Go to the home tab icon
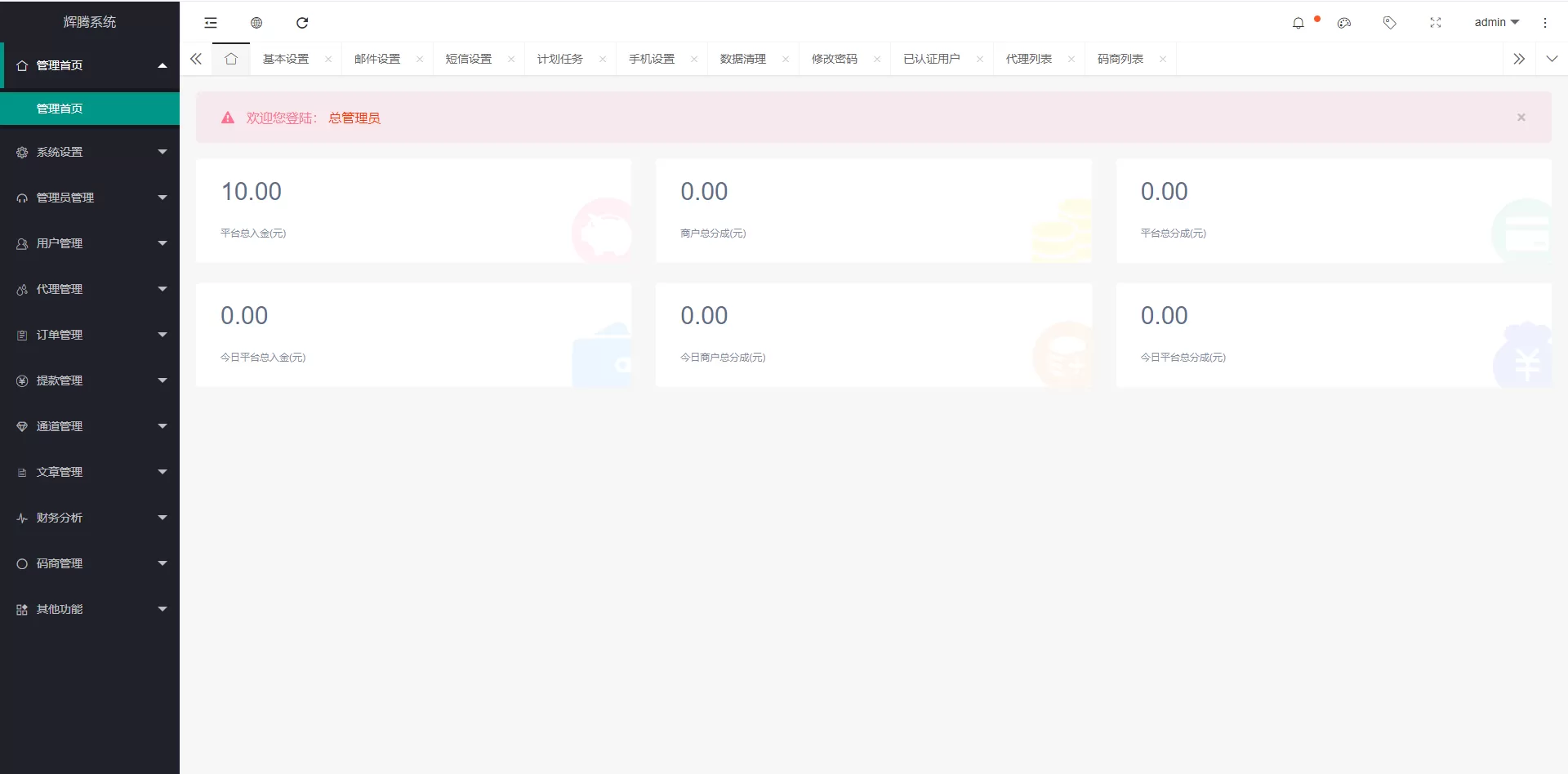Viewport: 1568px width, 774px height. point(231,59)
